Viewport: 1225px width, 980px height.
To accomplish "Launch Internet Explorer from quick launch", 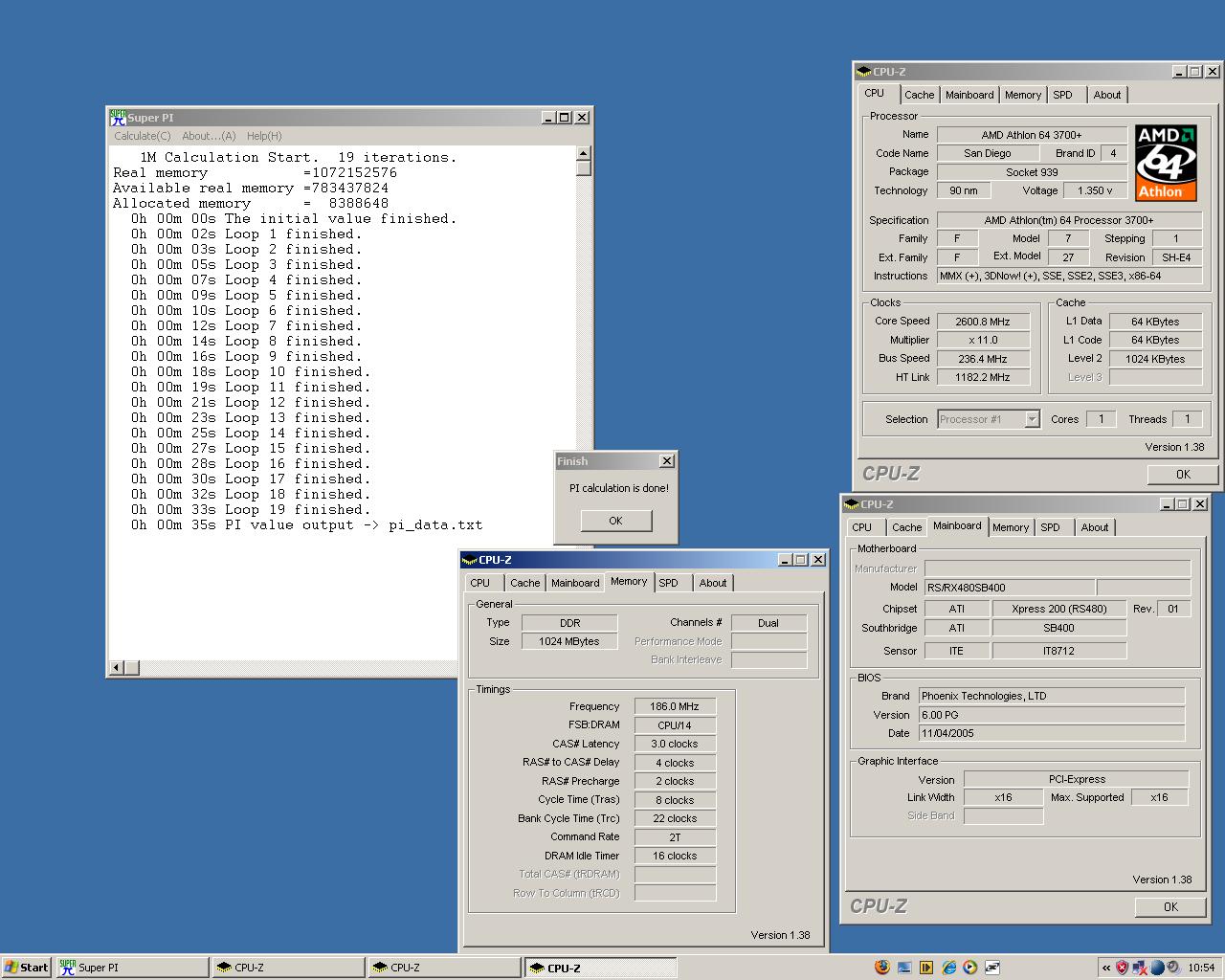I will [x=948, y=968].
